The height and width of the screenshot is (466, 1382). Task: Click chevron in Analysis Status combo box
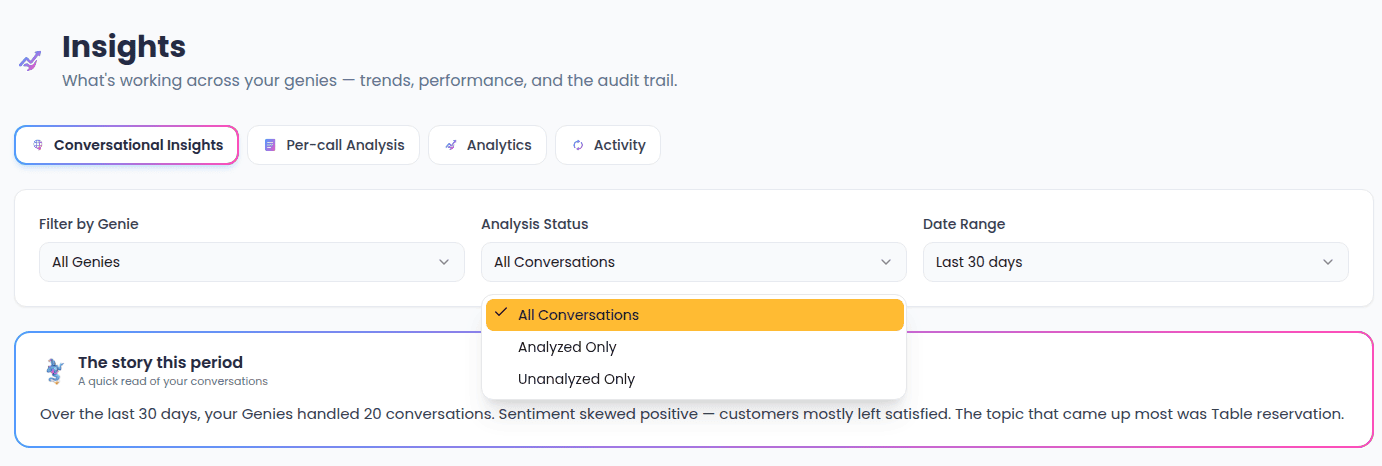coord(886,262)
